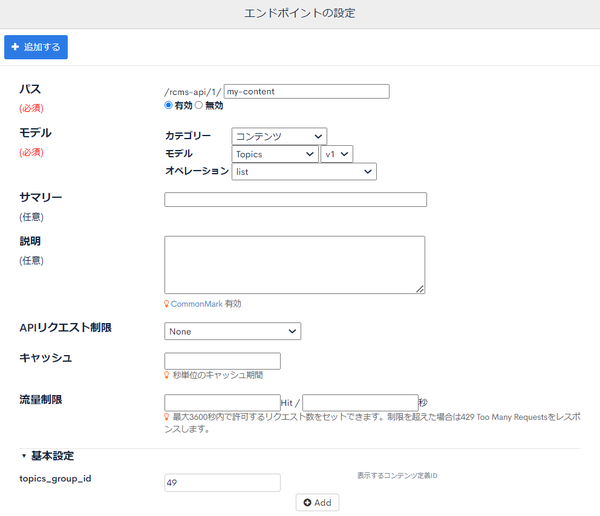Click the 説明 text area
Image resolution: width=600 pixels, height=516 pixels.
coord(295,265)
